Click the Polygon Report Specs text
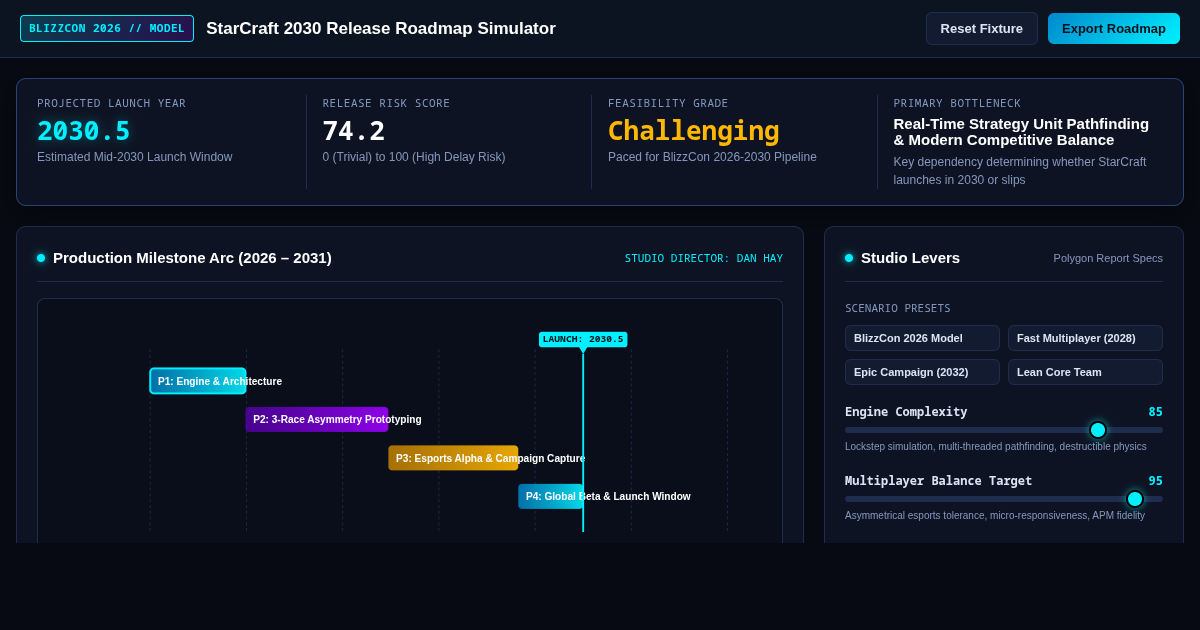Viewport: 1200px width, 630px height. 1108,258
